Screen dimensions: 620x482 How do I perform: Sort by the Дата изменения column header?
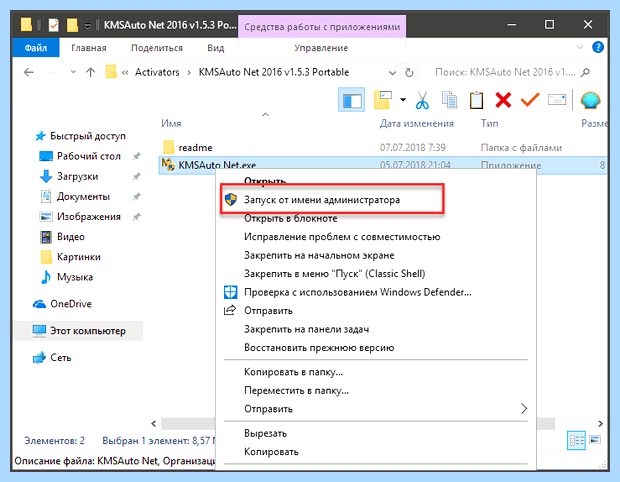(x=416, y=123)
